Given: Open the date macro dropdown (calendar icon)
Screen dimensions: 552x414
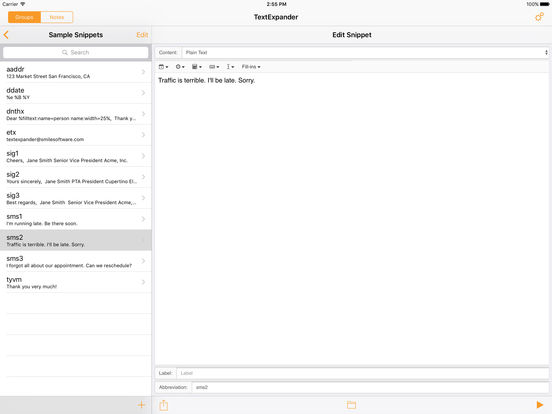Looking at the screenshot, I should click(x=163, y=67).
